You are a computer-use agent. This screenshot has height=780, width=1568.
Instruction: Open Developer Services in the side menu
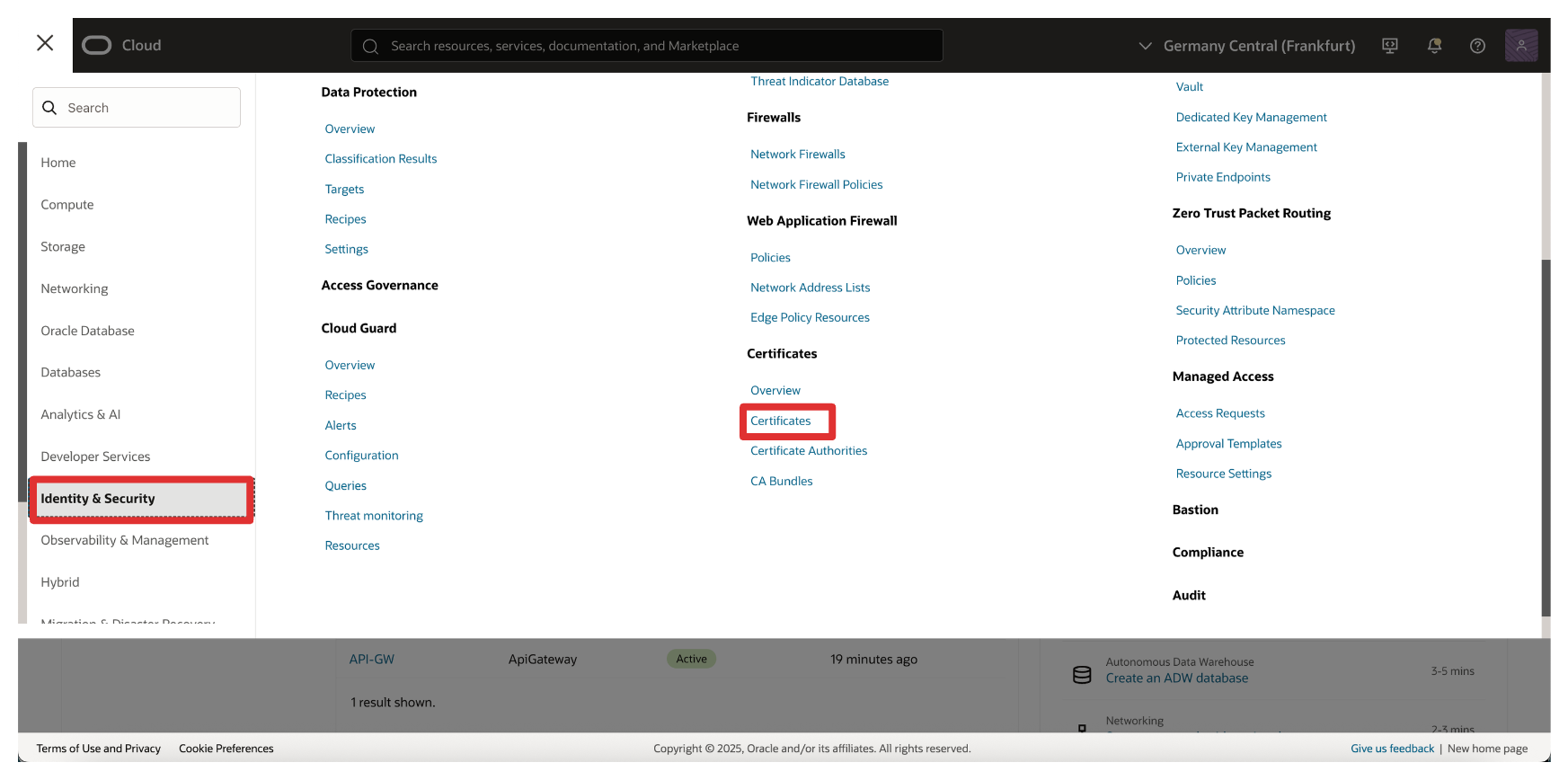95,456
